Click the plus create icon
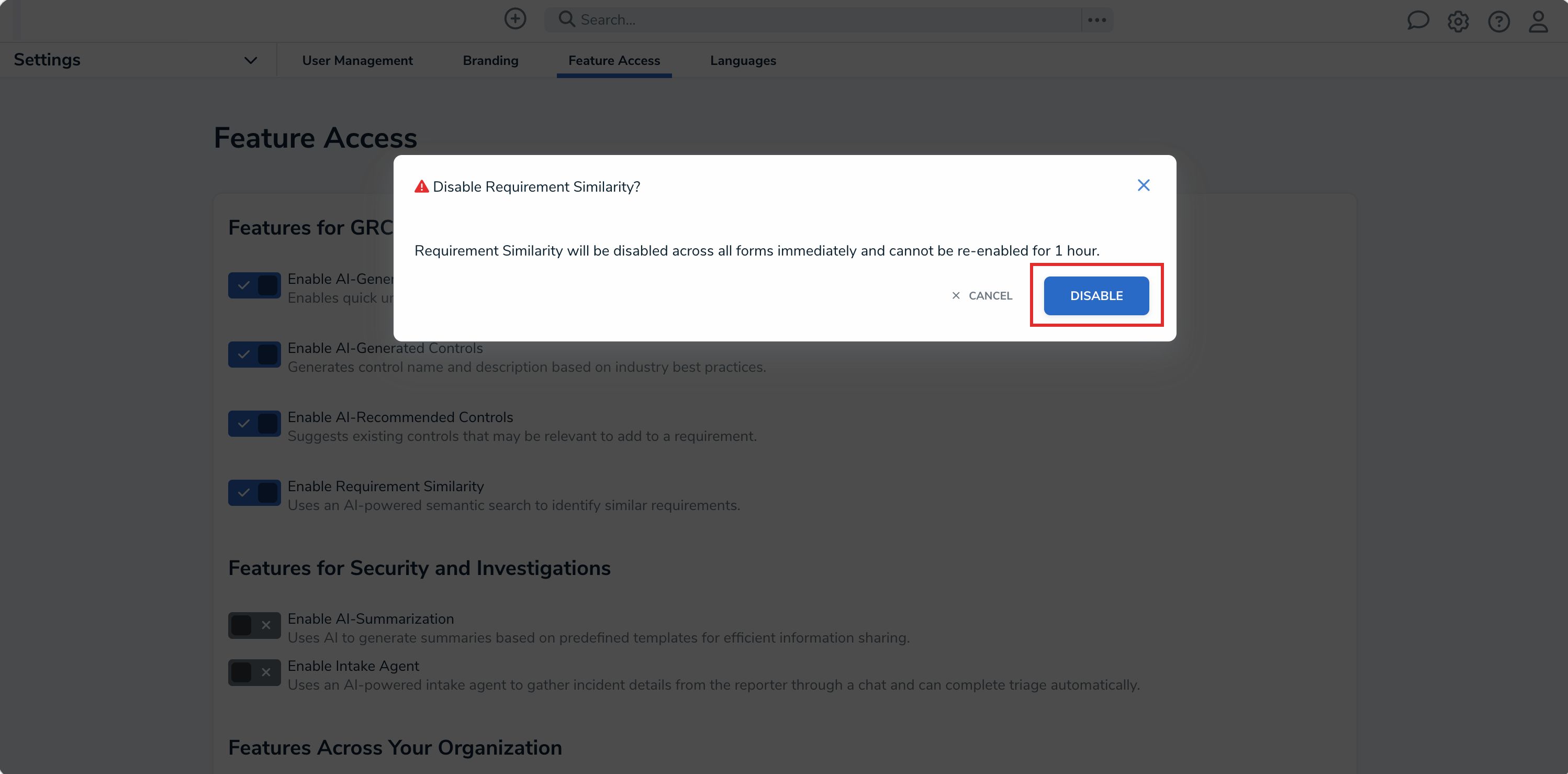 pyautogui.click(x=515, y=19)
